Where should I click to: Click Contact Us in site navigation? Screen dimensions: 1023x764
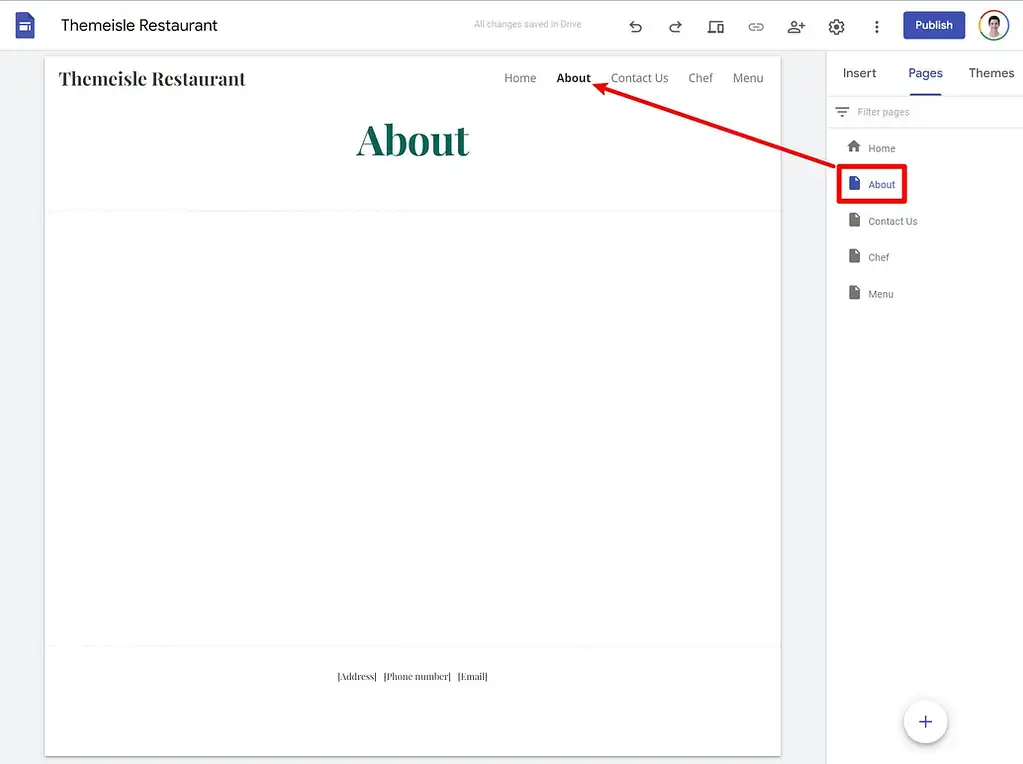tap(639, 78)
